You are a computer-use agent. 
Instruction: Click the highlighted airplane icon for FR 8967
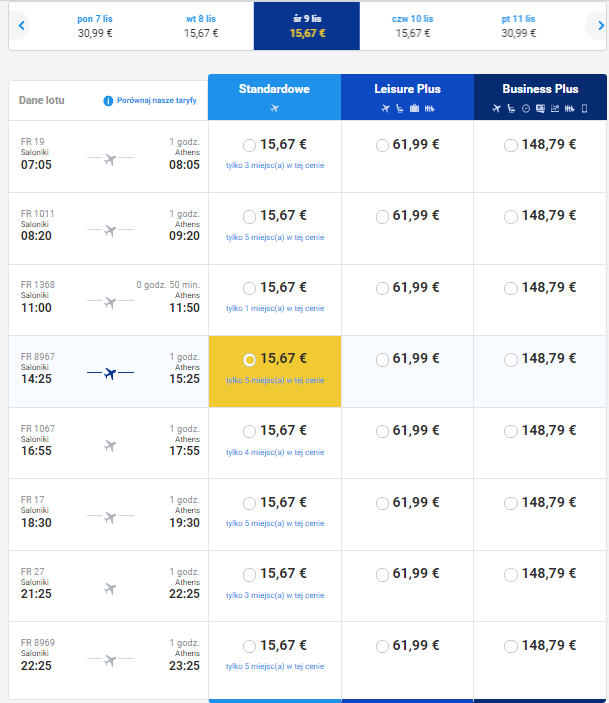pyautogui.click(x=110, y=373)
